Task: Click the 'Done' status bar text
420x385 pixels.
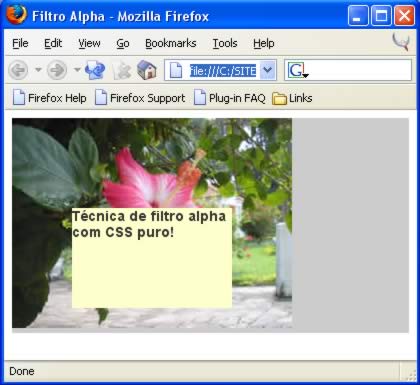Action: pyautogui.click(x=22, y=371)
